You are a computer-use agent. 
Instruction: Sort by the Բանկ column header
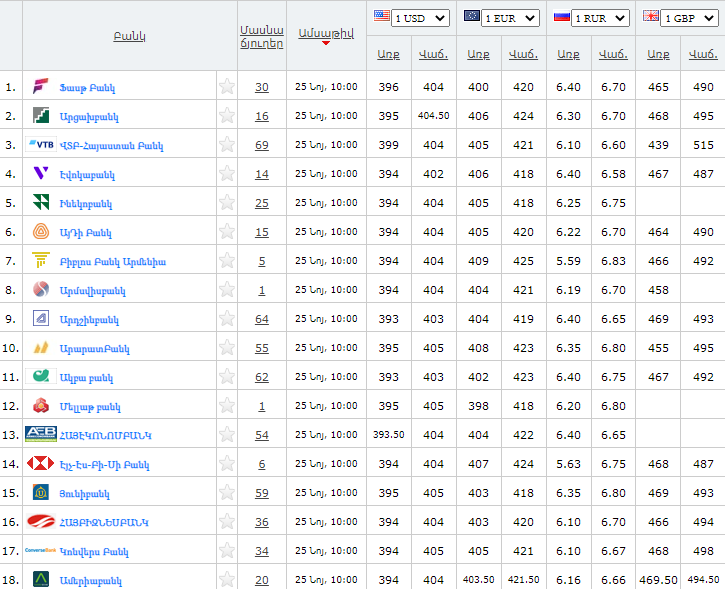pos(129,36)
